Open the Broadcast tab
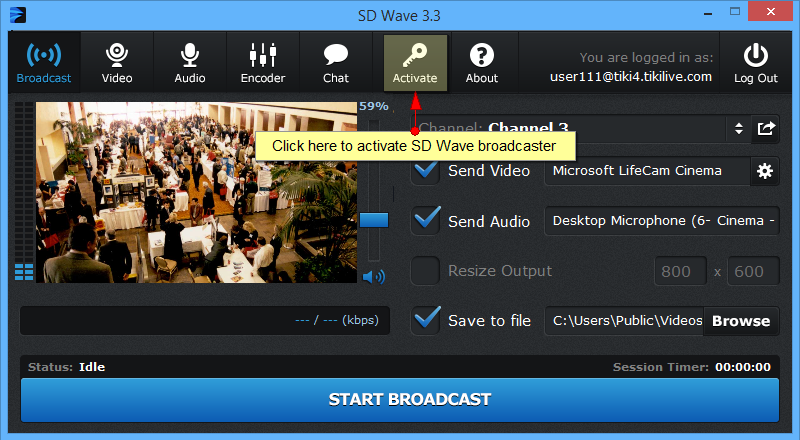Screen dimensions: 800x440 tap(44, 62)
